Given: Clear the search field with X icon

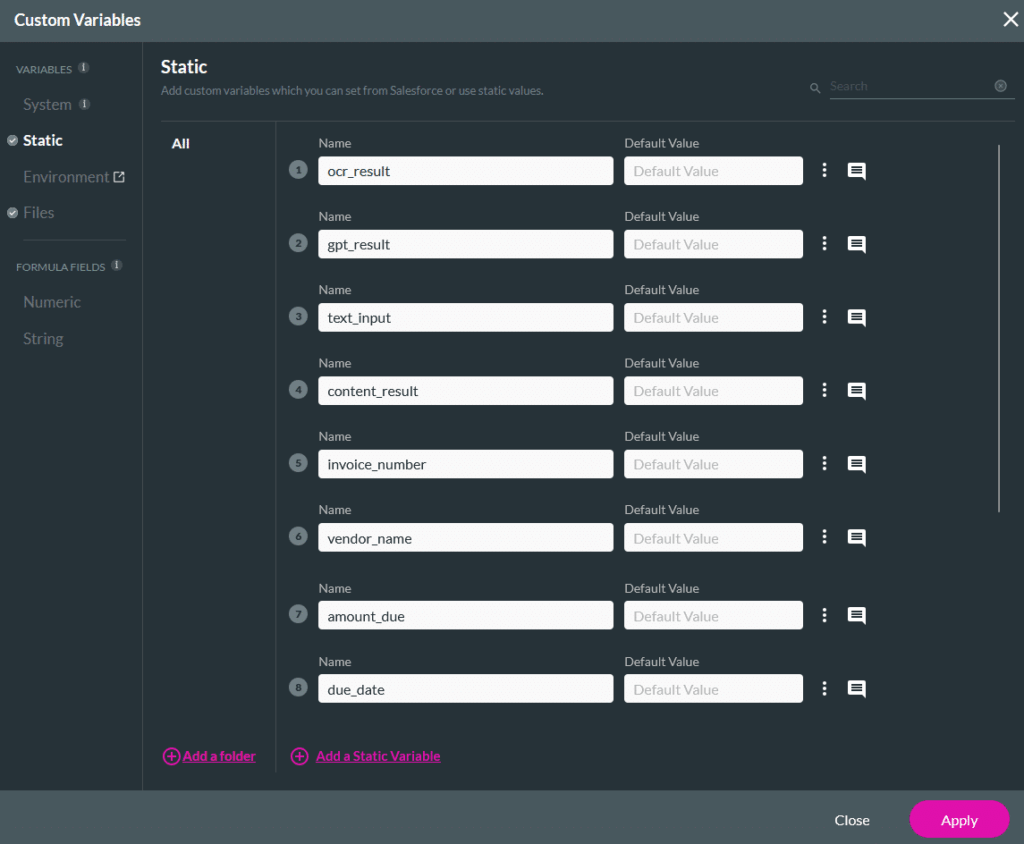Looking at the screenshot, I should coord(1000,86).
